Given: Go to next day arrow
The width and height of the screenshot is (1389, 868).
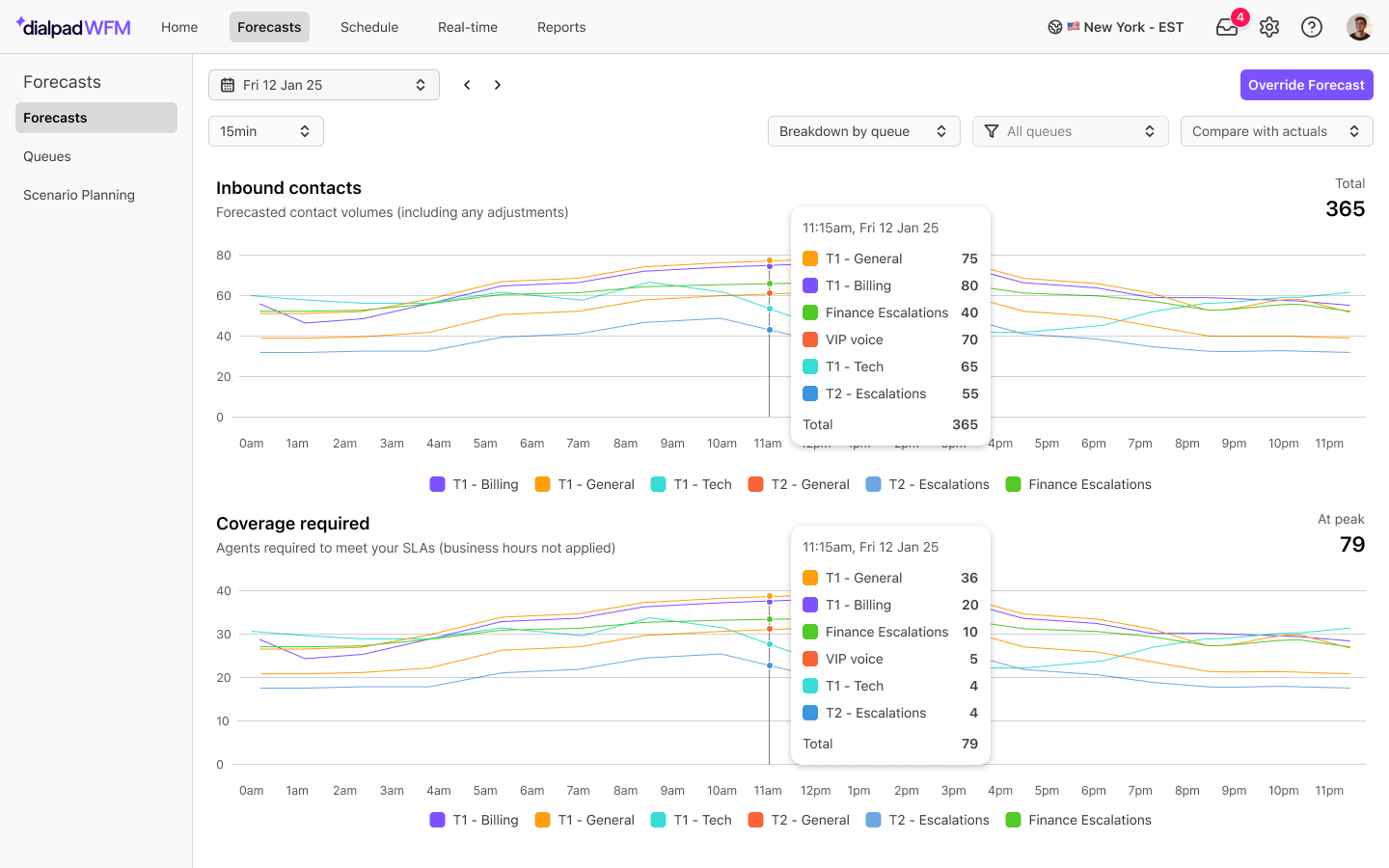Looking at the screenshot, I should point(498,85).
